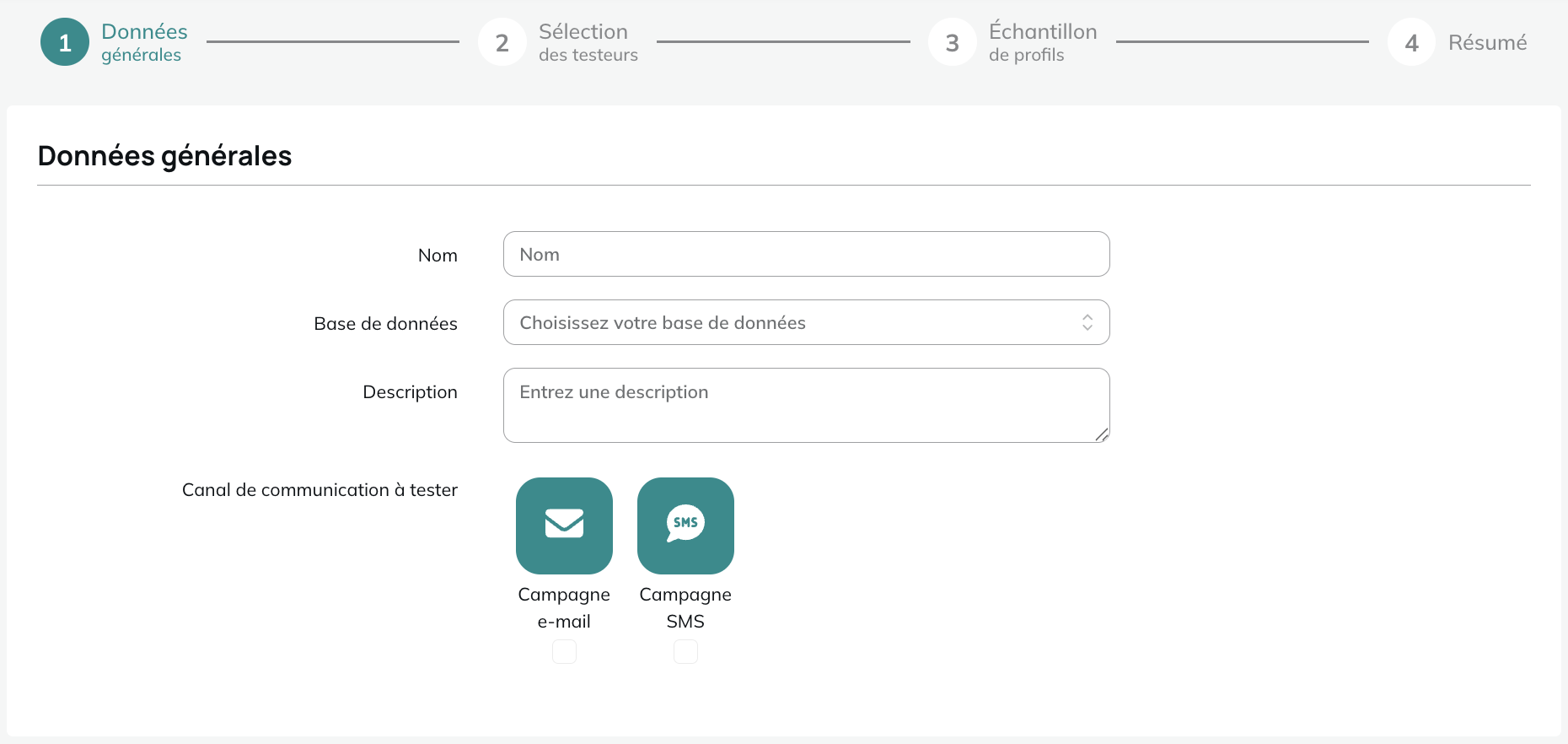The image size is (1568, 744).
Task: Tick the Campagne e-mail checkbox
Action: click(564, 651)
